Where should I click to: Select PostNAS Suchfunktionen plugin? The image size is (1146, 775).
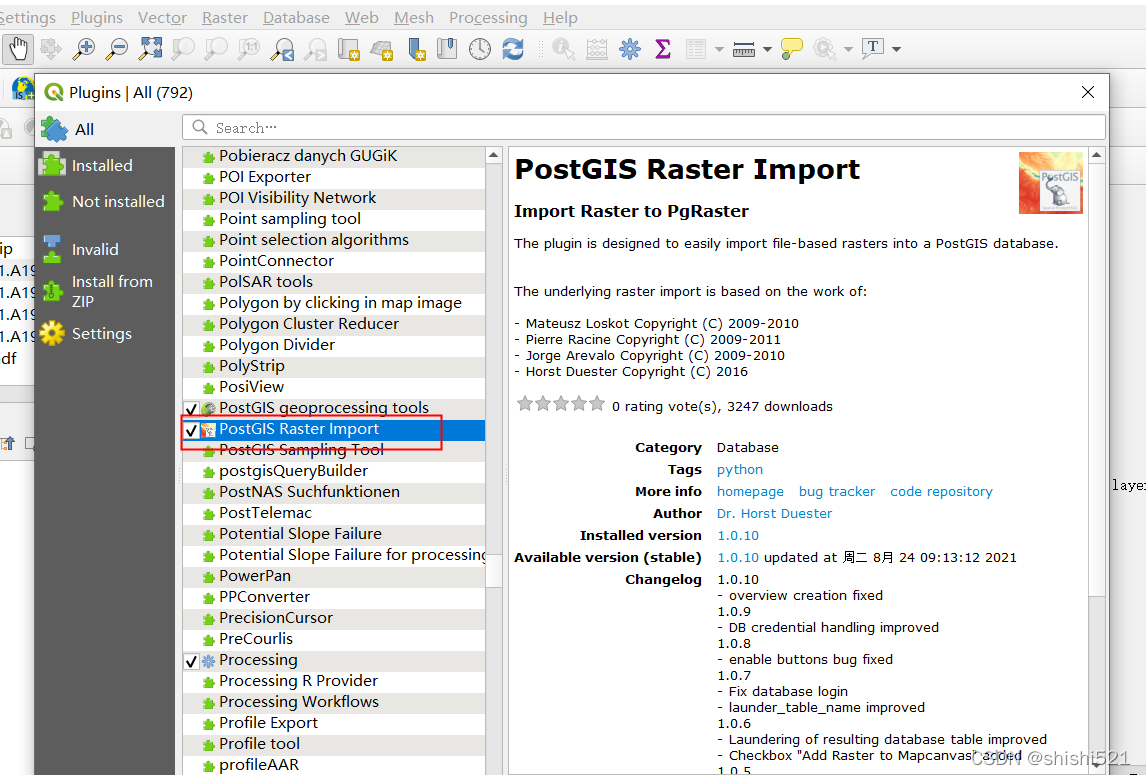click(334, 492)
